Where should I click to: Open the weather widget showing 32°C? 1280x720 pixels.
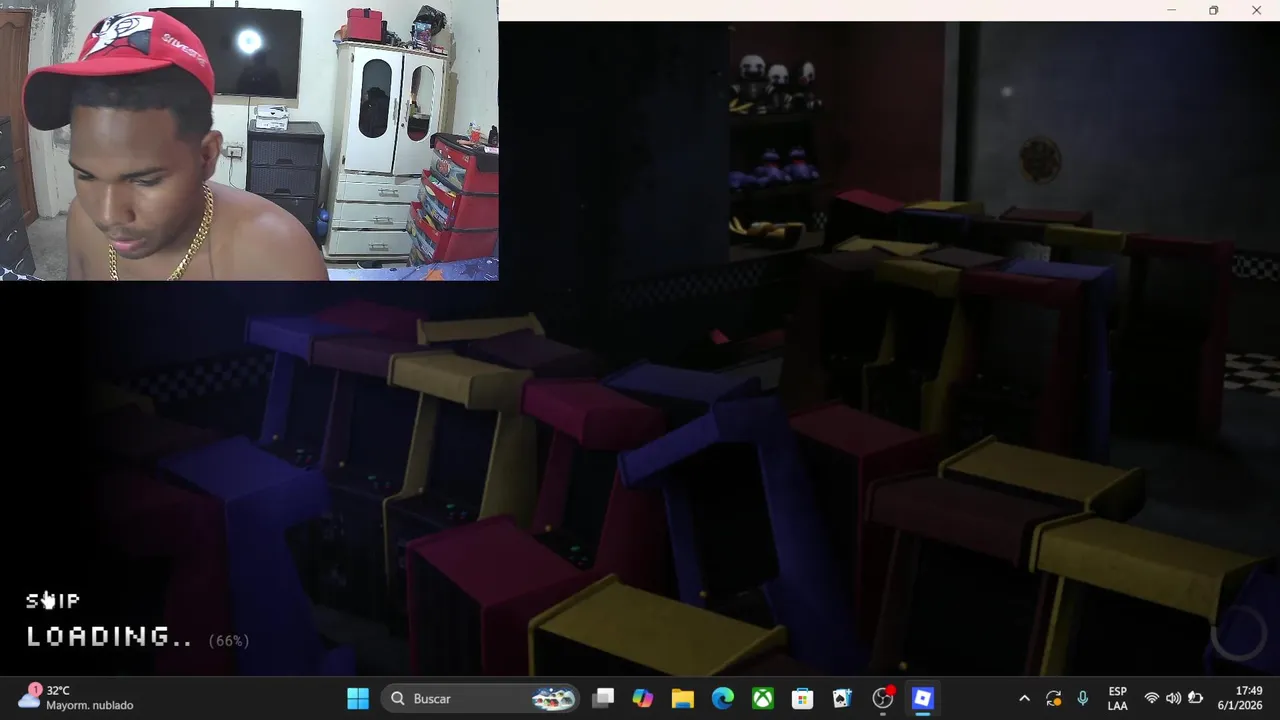pos(76,697)
